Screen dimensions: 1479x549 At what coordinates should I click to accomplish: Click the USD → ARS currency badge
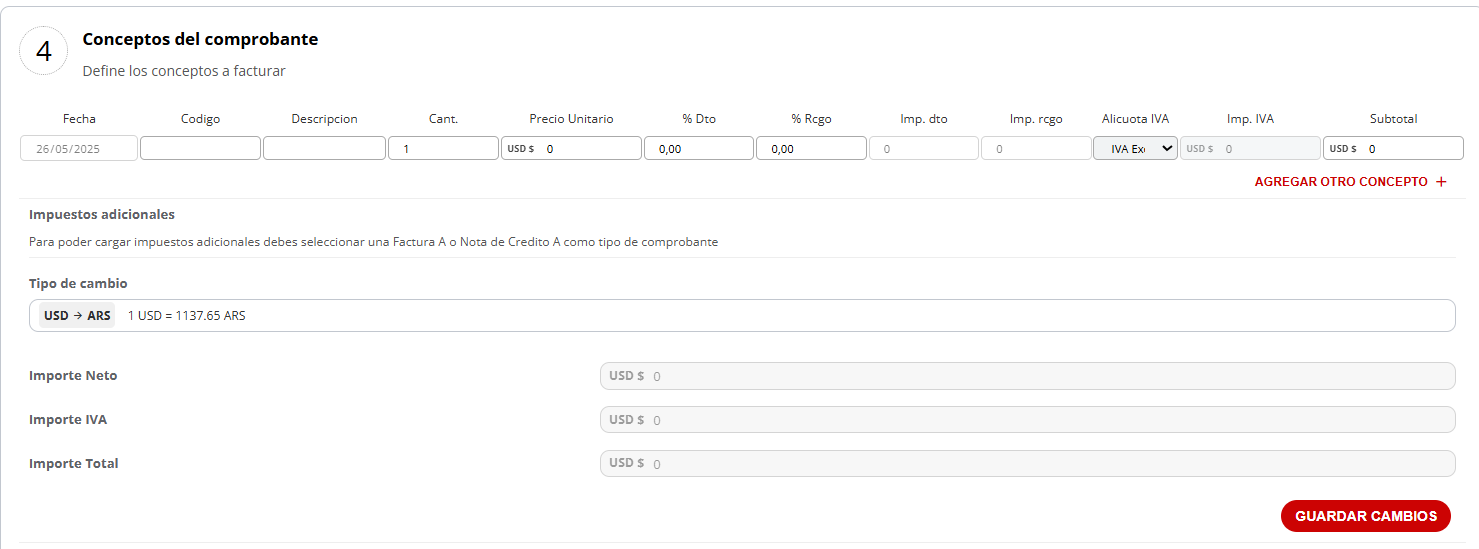[77, 315]
